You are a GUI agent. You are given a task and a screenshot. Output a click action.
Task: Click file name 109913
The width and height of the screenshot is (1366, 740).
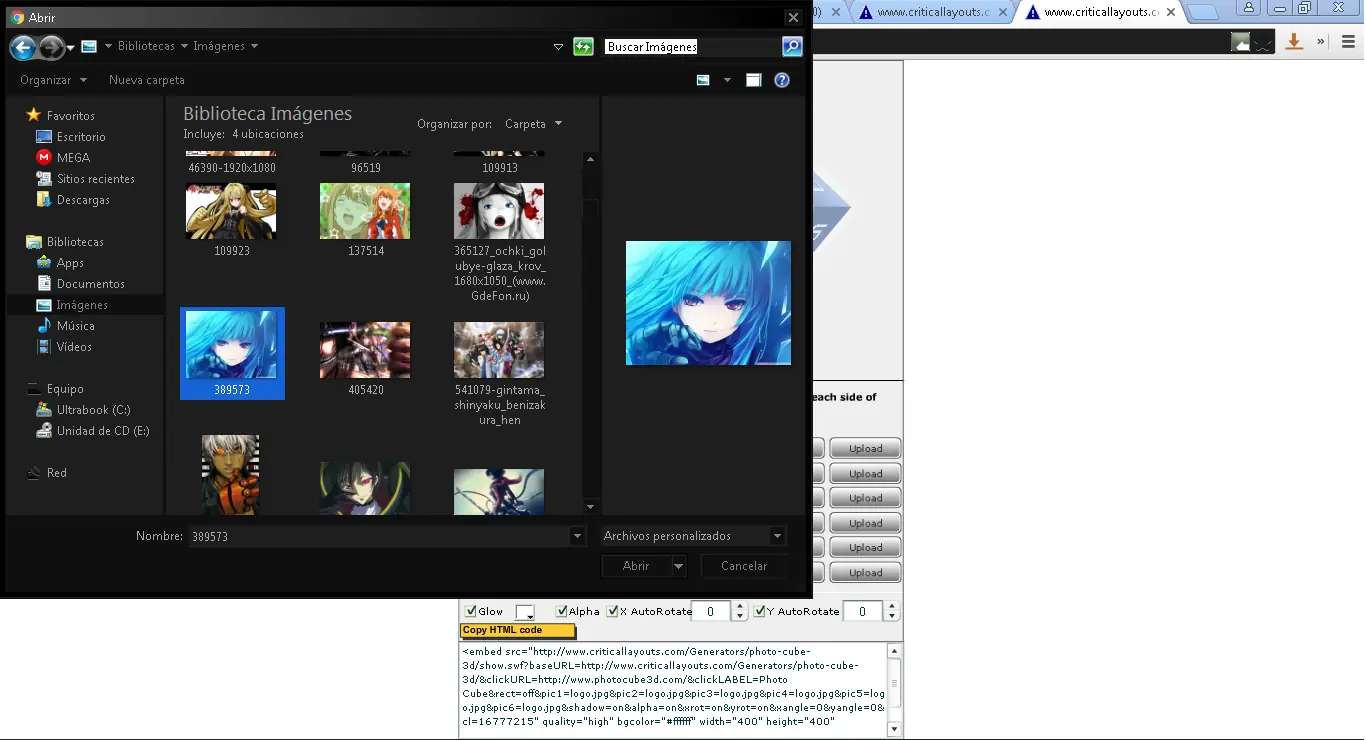click(x=500, y=168)
